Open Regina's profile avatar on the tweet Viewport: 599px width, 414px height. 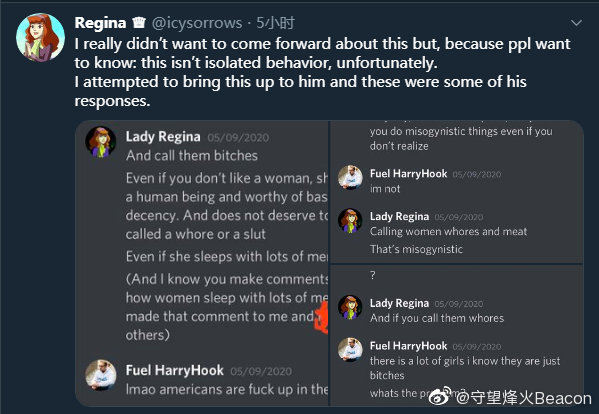[40, 37]
